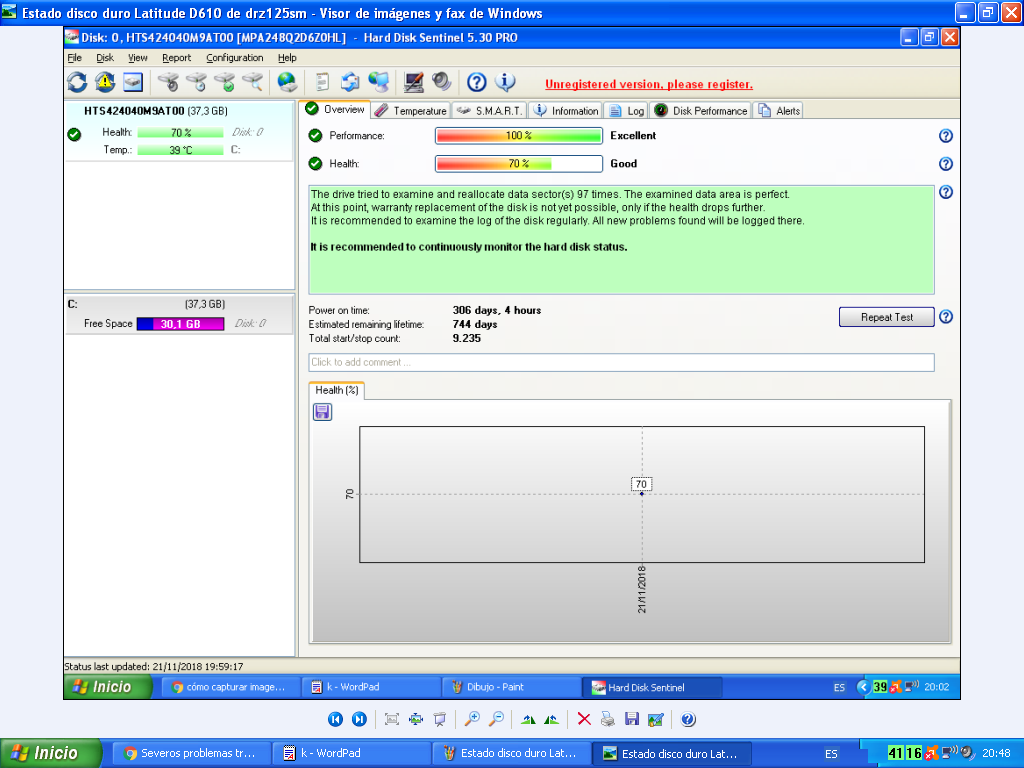Click the Refresh disk status icon in Hard Disk Sentinel toolbar
This screenshot has height=768, width=1024.
point(77,82)
